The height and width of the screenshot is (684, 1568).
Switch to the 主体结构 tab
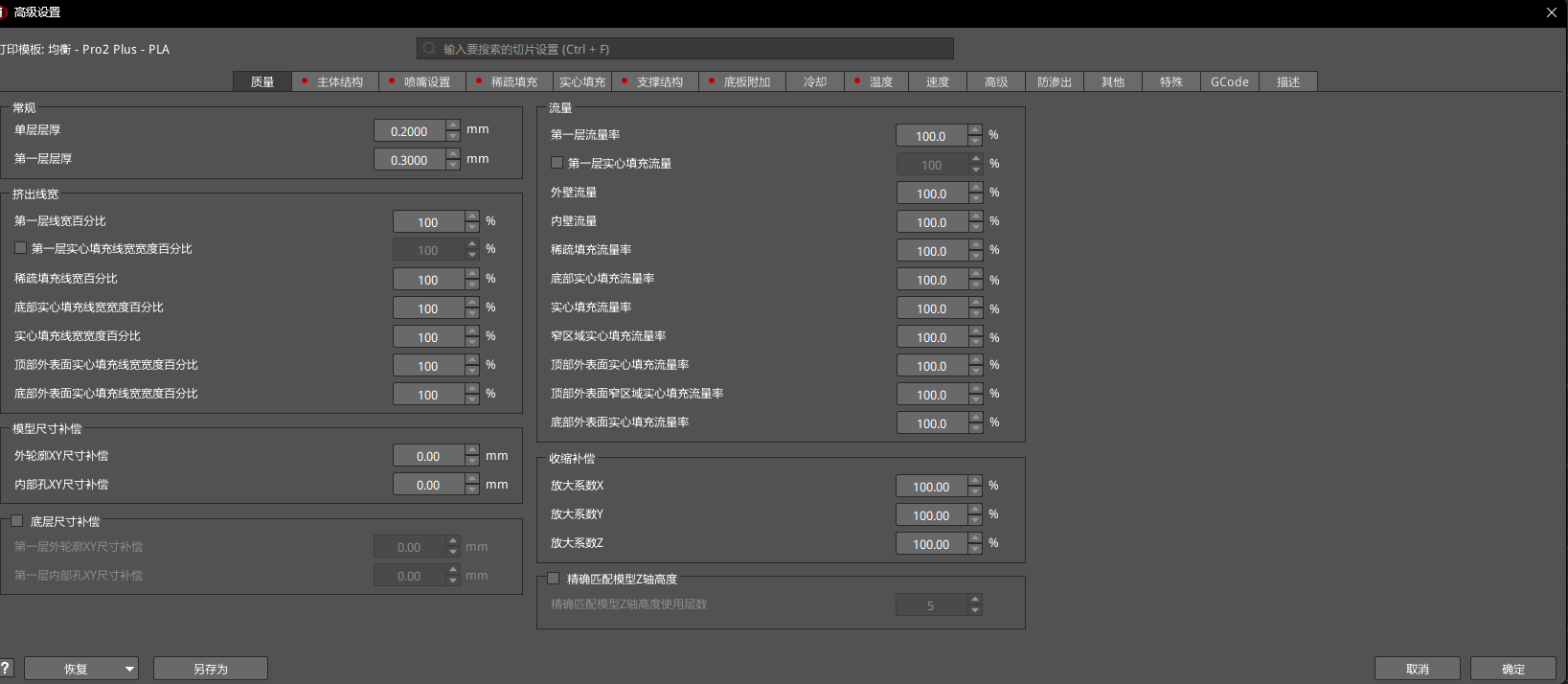(x=334, y=82)
